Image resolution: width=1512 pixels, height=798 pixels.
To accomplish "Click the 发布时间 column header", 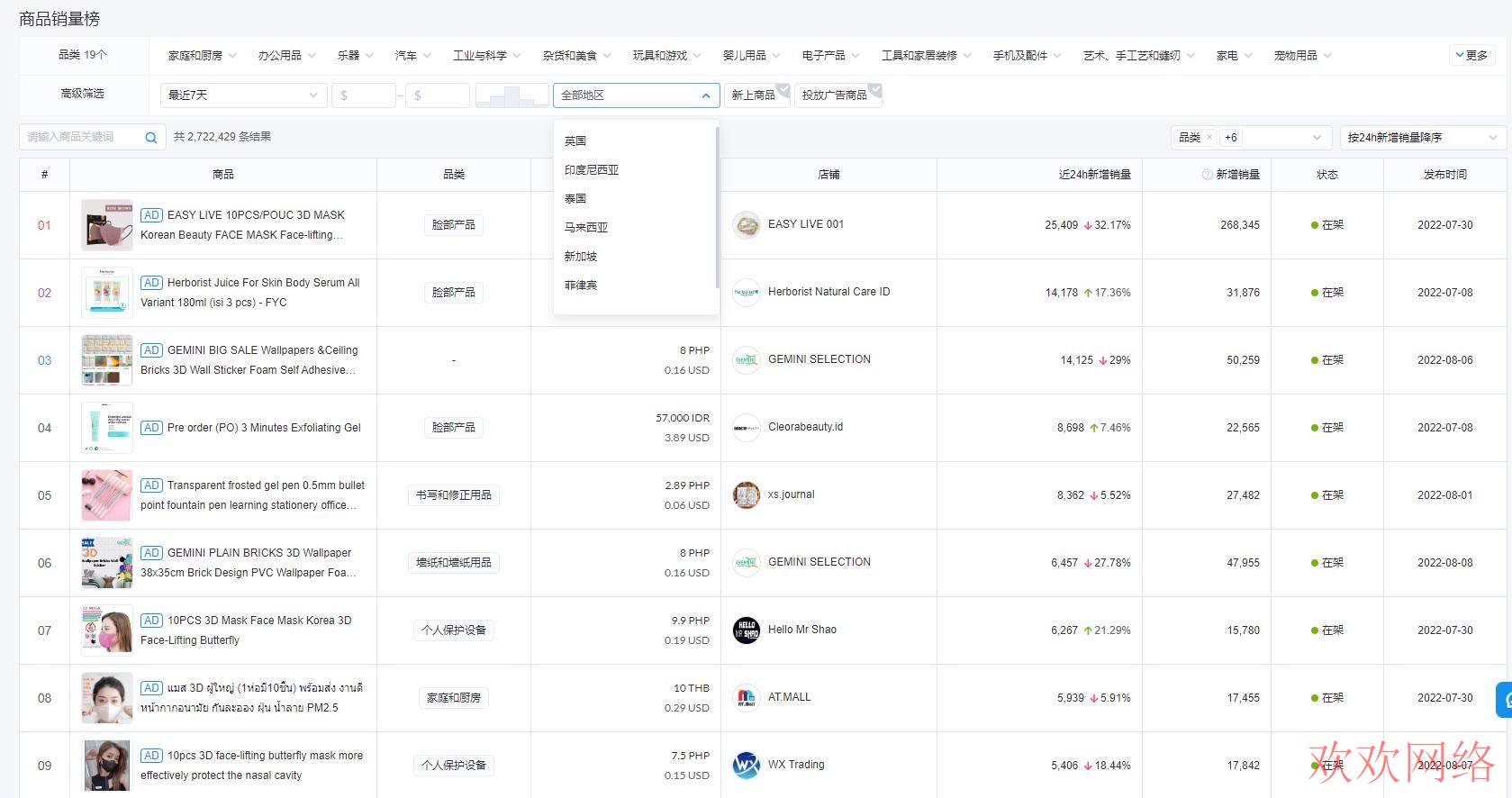I will (1444, 175).
